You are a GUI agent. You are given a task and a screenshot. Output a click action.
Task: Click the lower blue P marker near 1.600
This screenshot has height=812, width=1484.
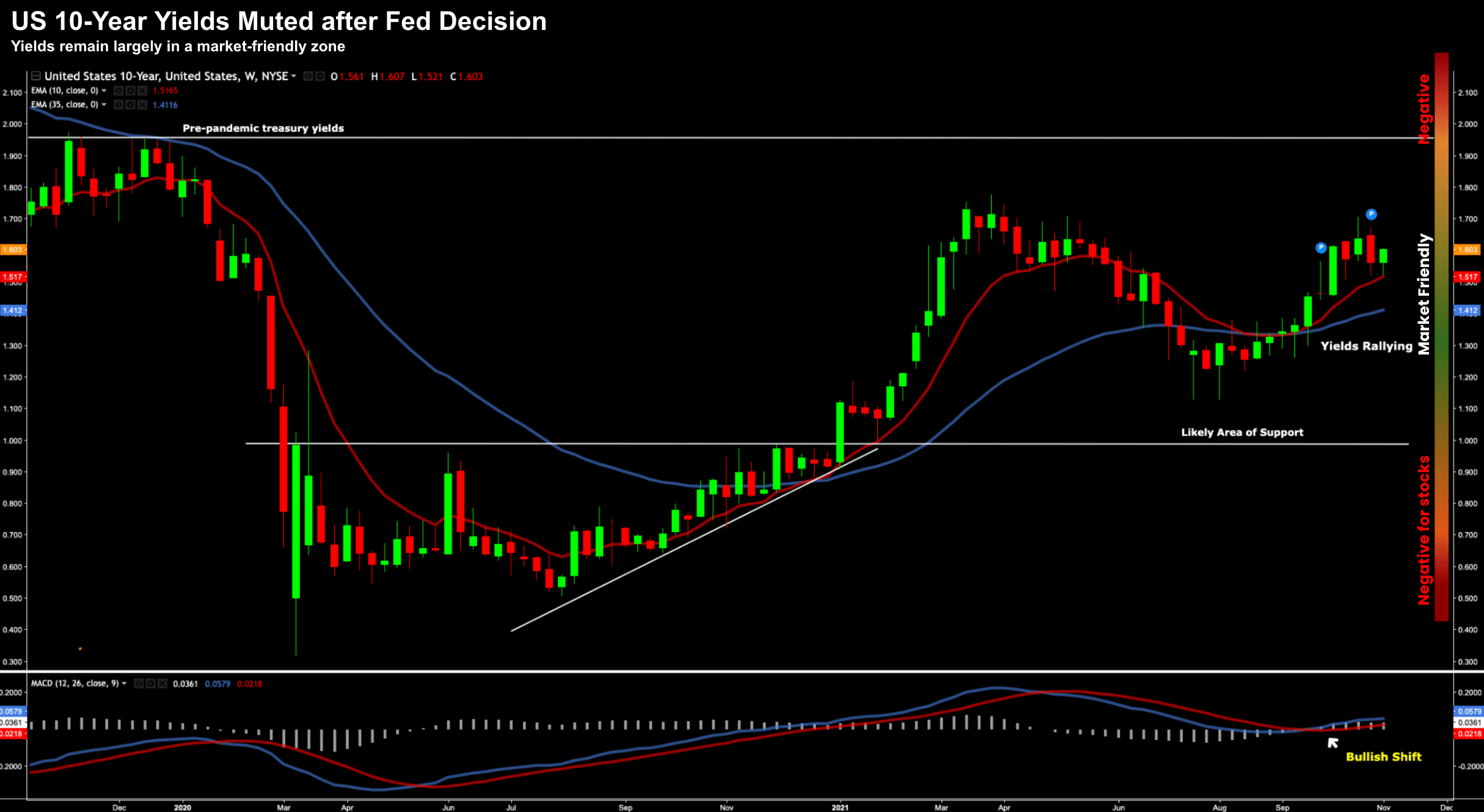1321,248
